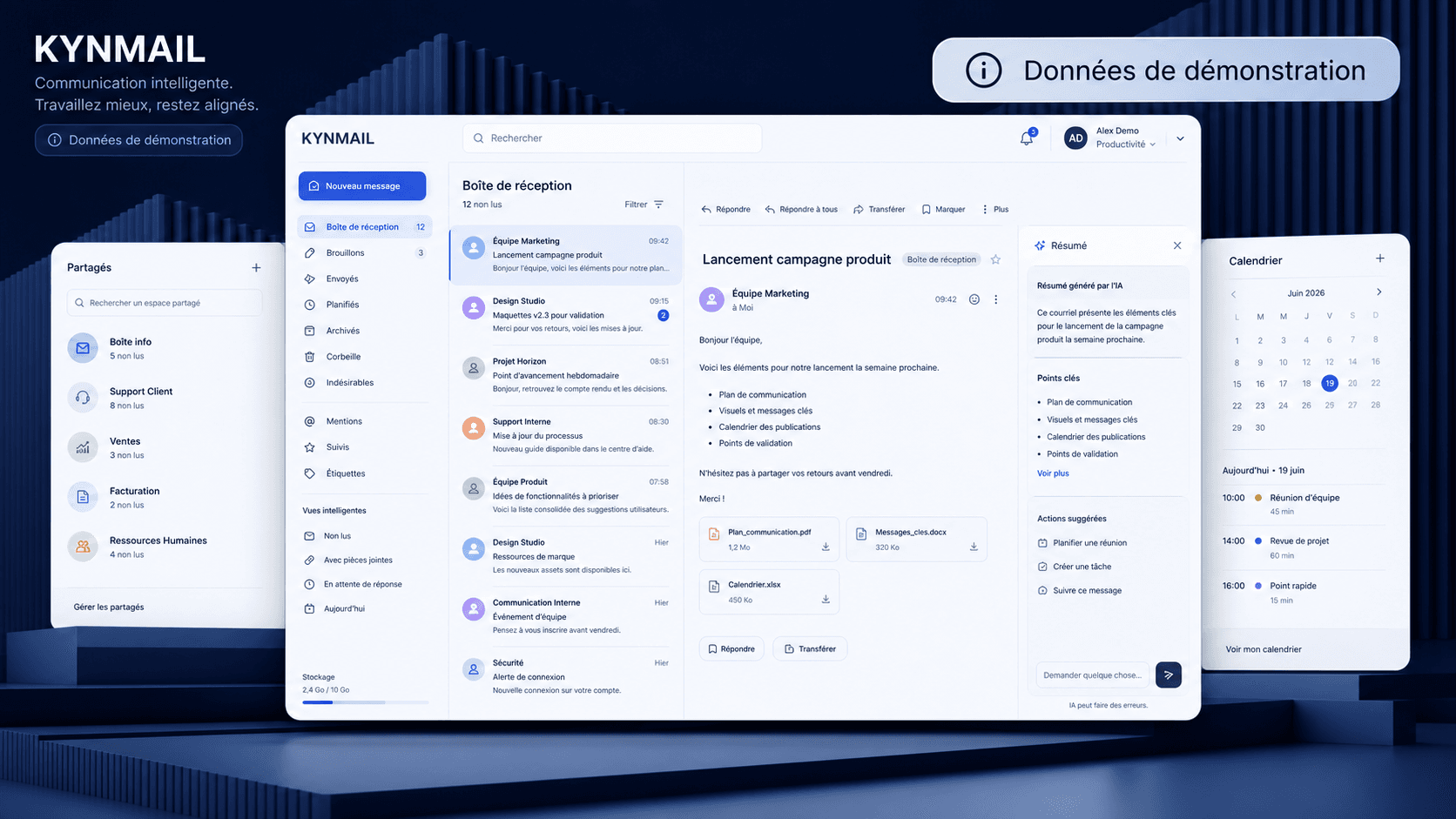
Task: Open the Plus overflow menu
Action: 994,210
